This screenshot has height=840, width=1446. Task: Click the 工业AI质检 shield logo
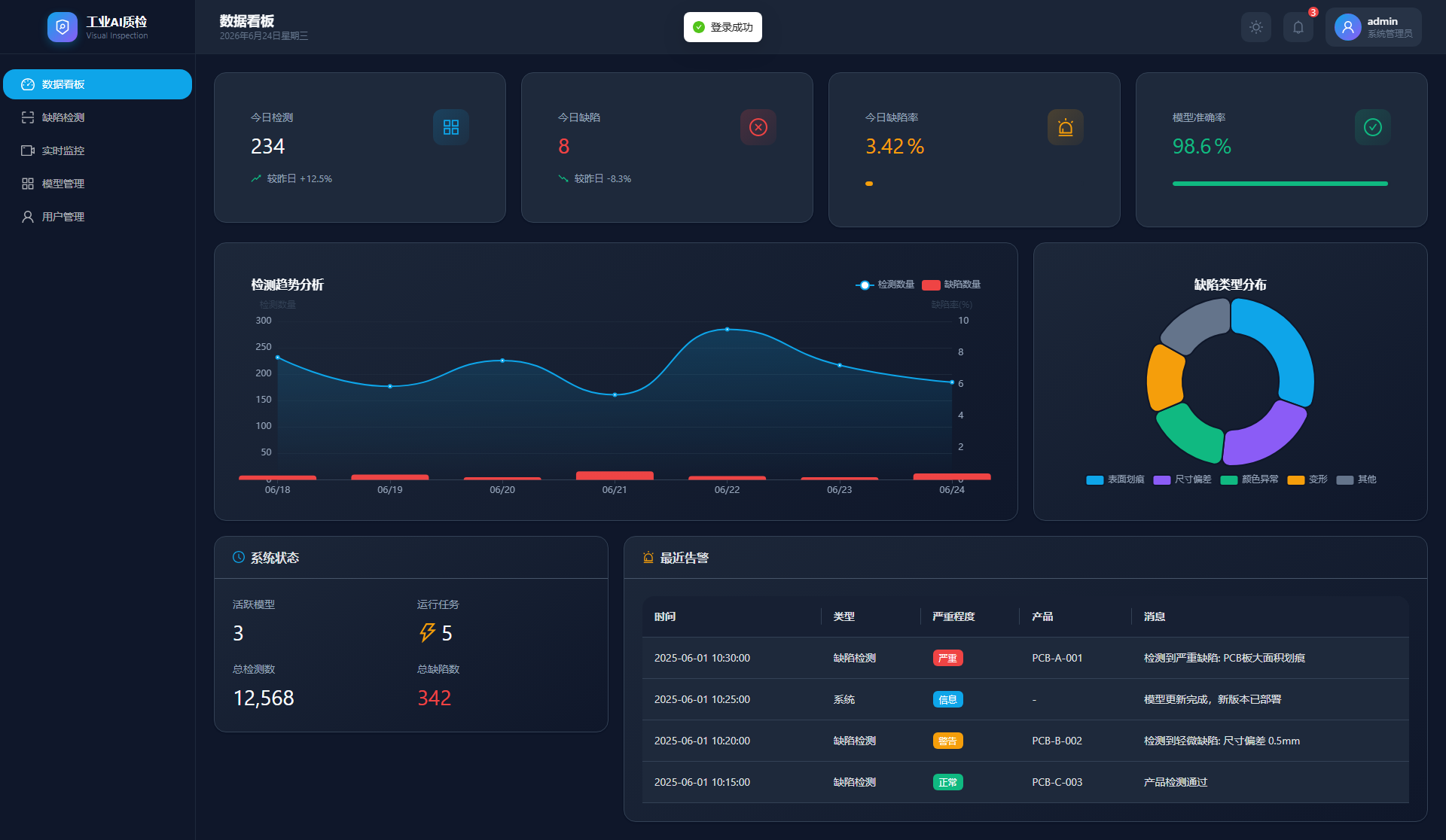pos(63,27)
